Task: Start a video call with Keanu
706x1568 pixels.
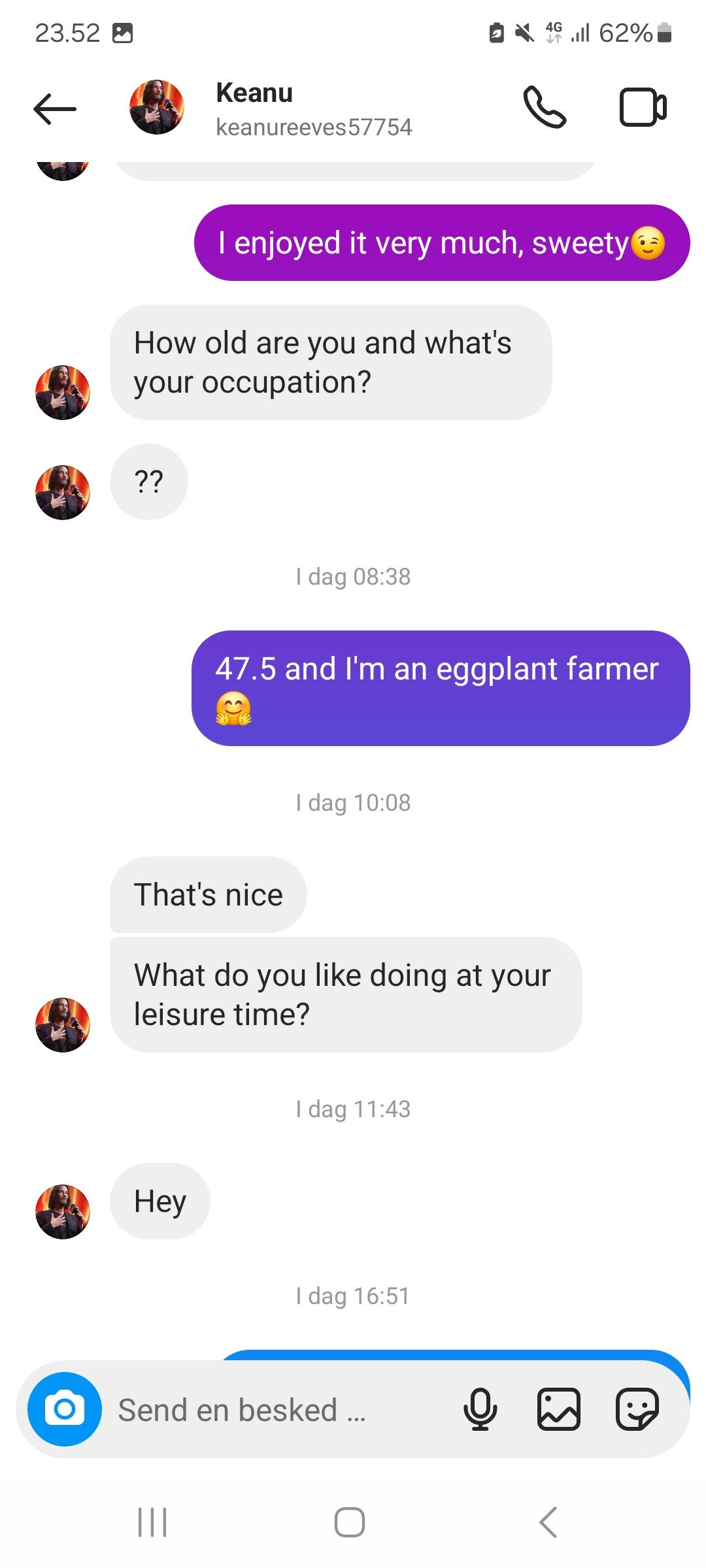Action: pyautogui.click(x=643, y=107)
